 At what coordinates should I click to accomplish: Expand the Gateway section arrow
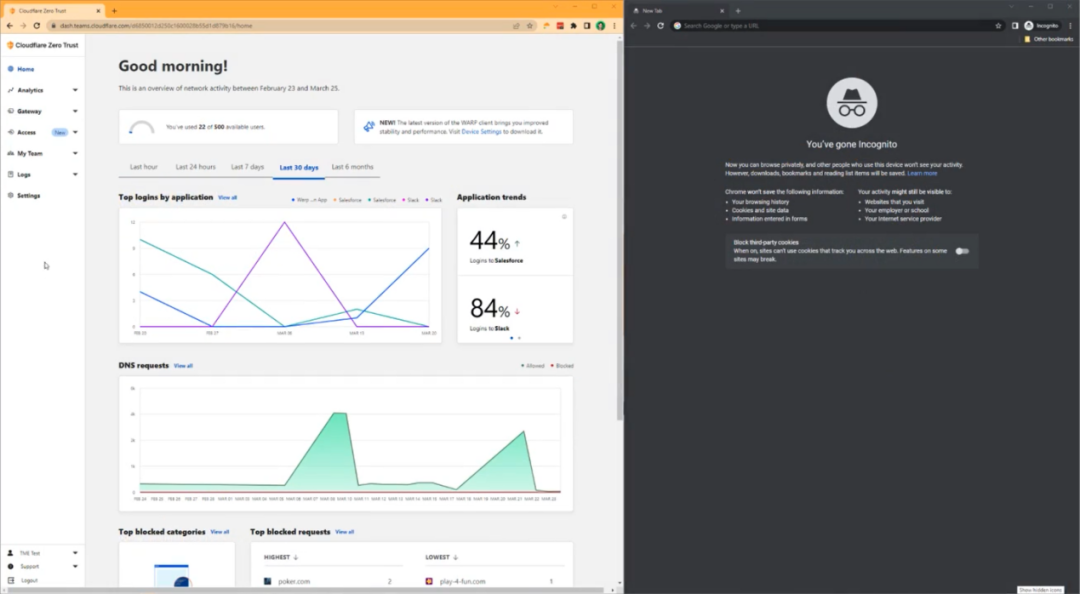tap(75, 111)
